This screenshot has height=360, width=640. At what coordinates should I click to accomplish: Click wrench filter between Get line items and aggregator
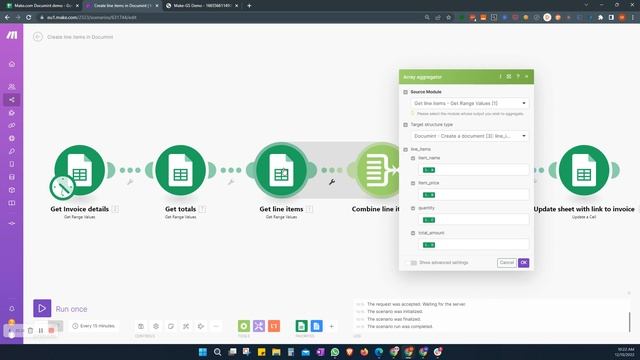tap(332, 182)
